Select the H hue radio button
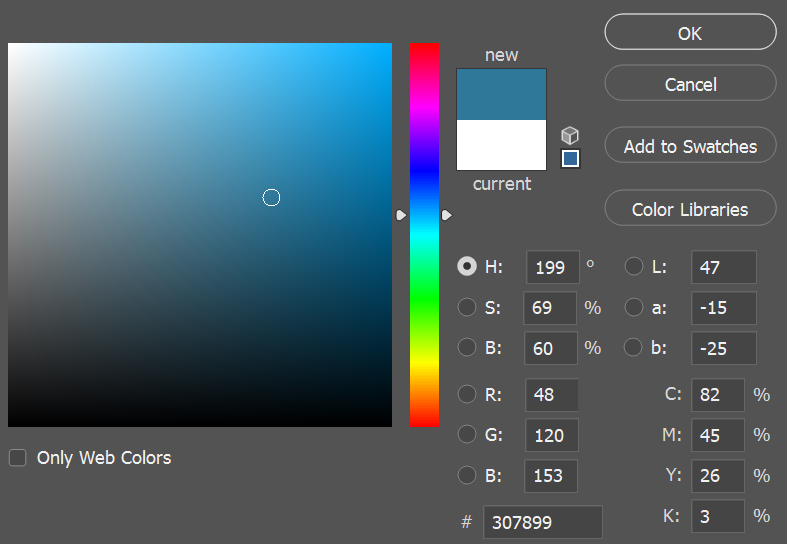 (x=467, y=266)
